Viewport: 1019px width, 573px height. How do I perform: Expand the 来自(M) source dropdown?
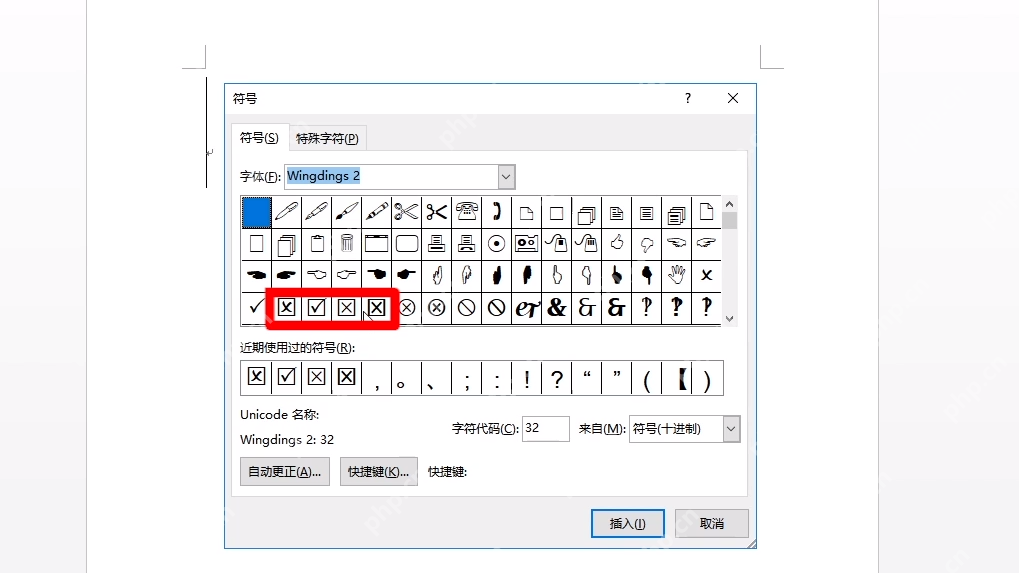tap(731, 429)
